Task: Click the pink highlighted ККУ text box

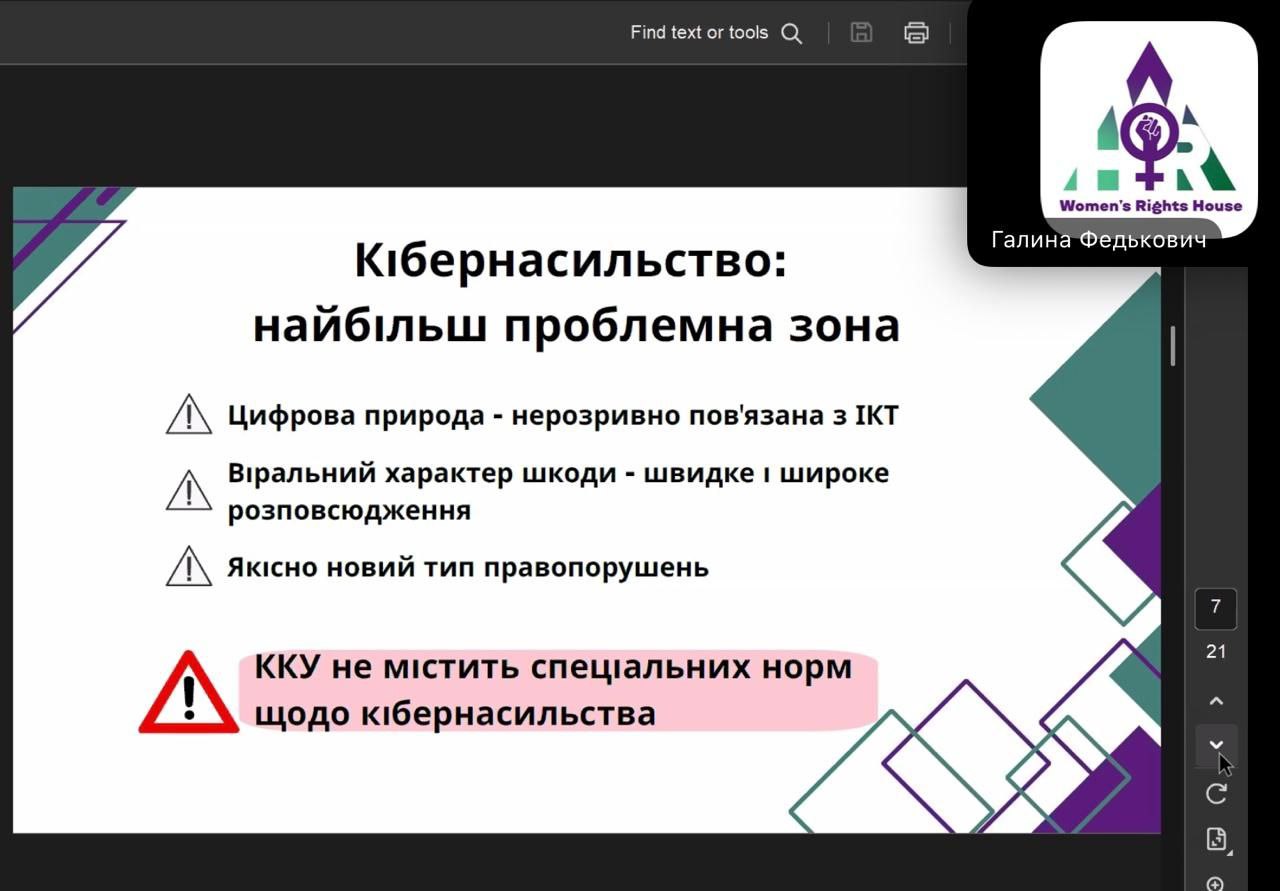Action: (556, 690)
